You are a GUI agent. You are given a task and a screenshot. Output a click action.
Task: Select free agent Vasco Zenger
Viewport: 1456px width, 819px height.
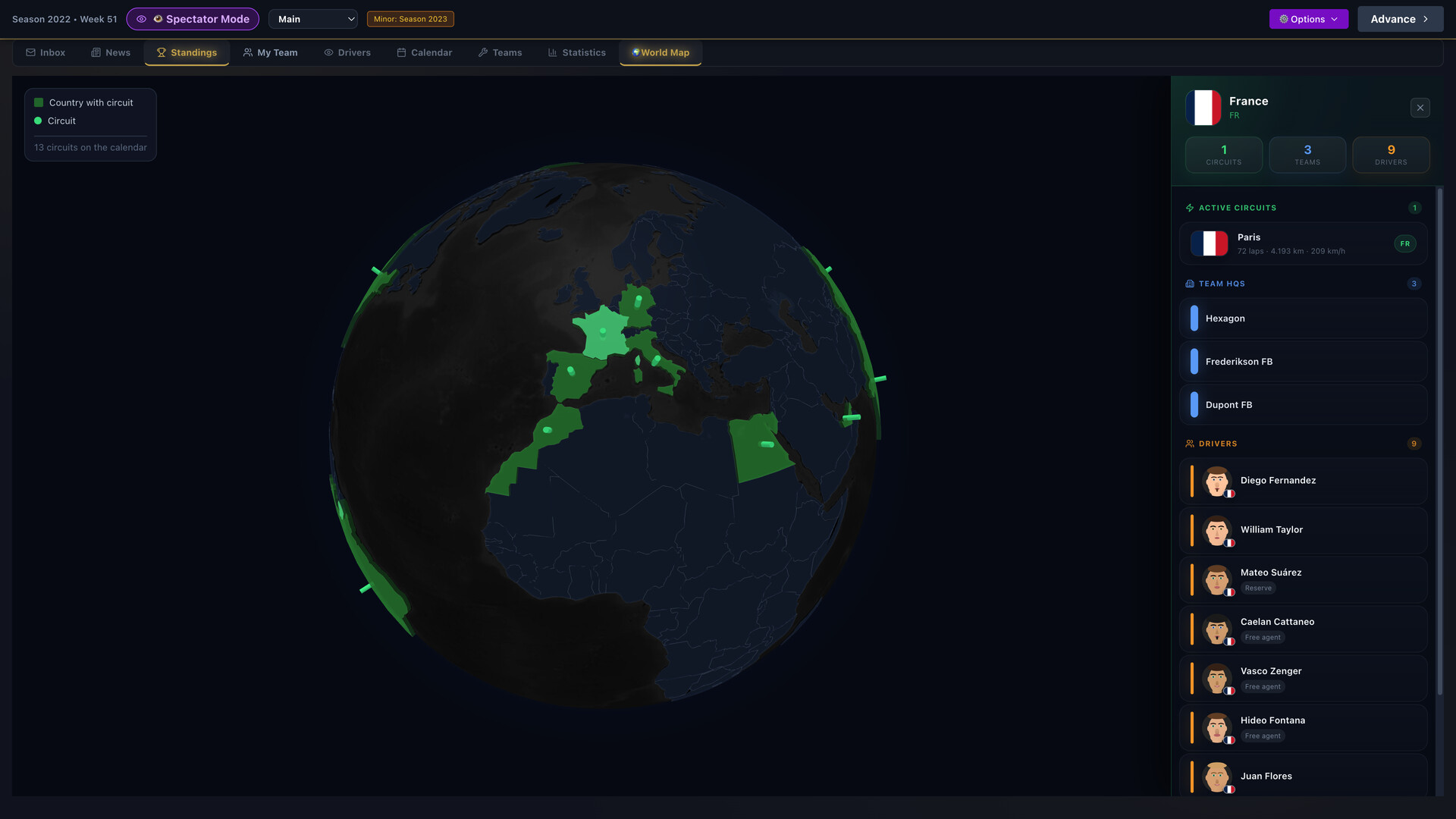click(x=1304, y=678)
